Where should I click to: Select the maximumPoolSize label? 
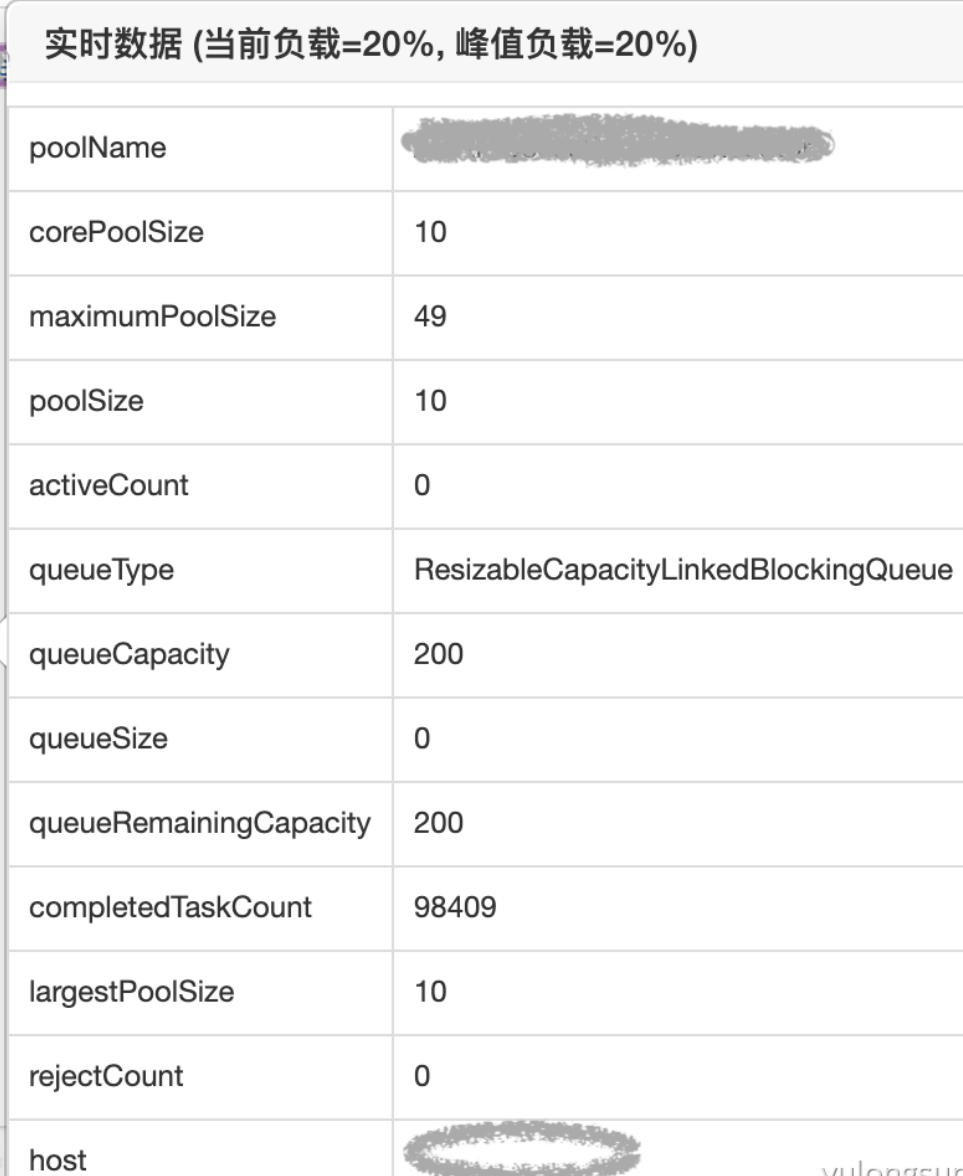(152, 316)
